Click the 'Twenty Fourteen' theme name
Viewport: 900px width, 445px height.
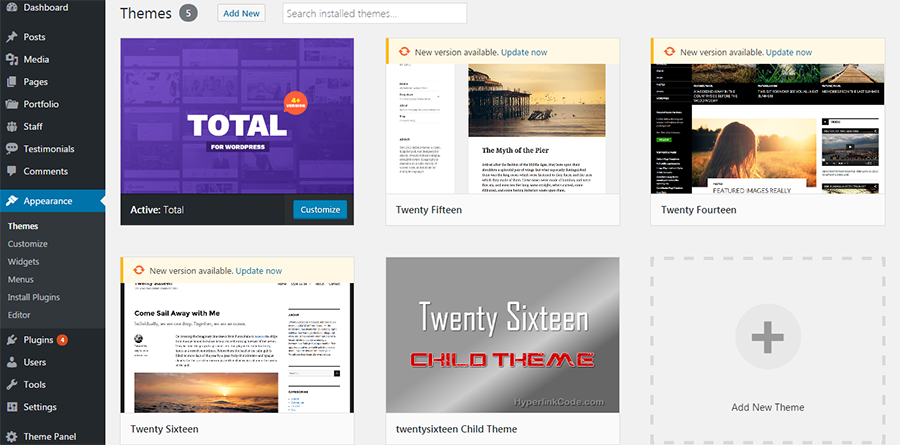click(x=699, y=210)
